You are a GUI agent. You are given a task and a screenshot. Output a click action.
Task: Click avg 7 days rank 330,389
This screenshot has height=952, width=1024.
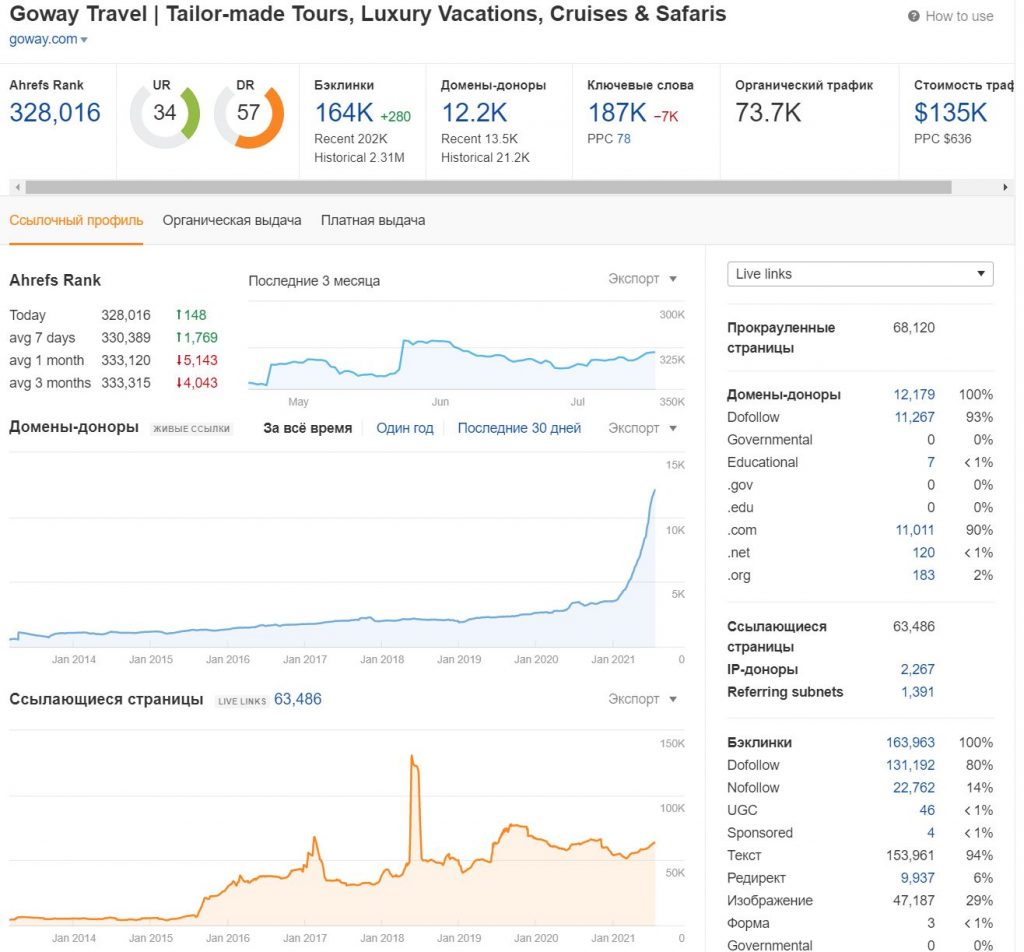pyautogui.click(x=125, y=338)
